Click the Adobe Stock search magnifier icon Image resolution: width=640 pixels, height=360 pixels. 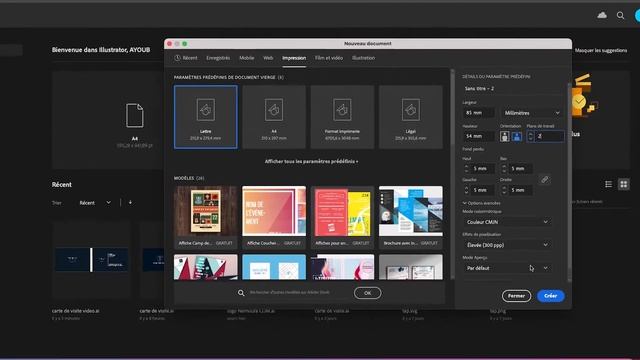click(241, 293)
